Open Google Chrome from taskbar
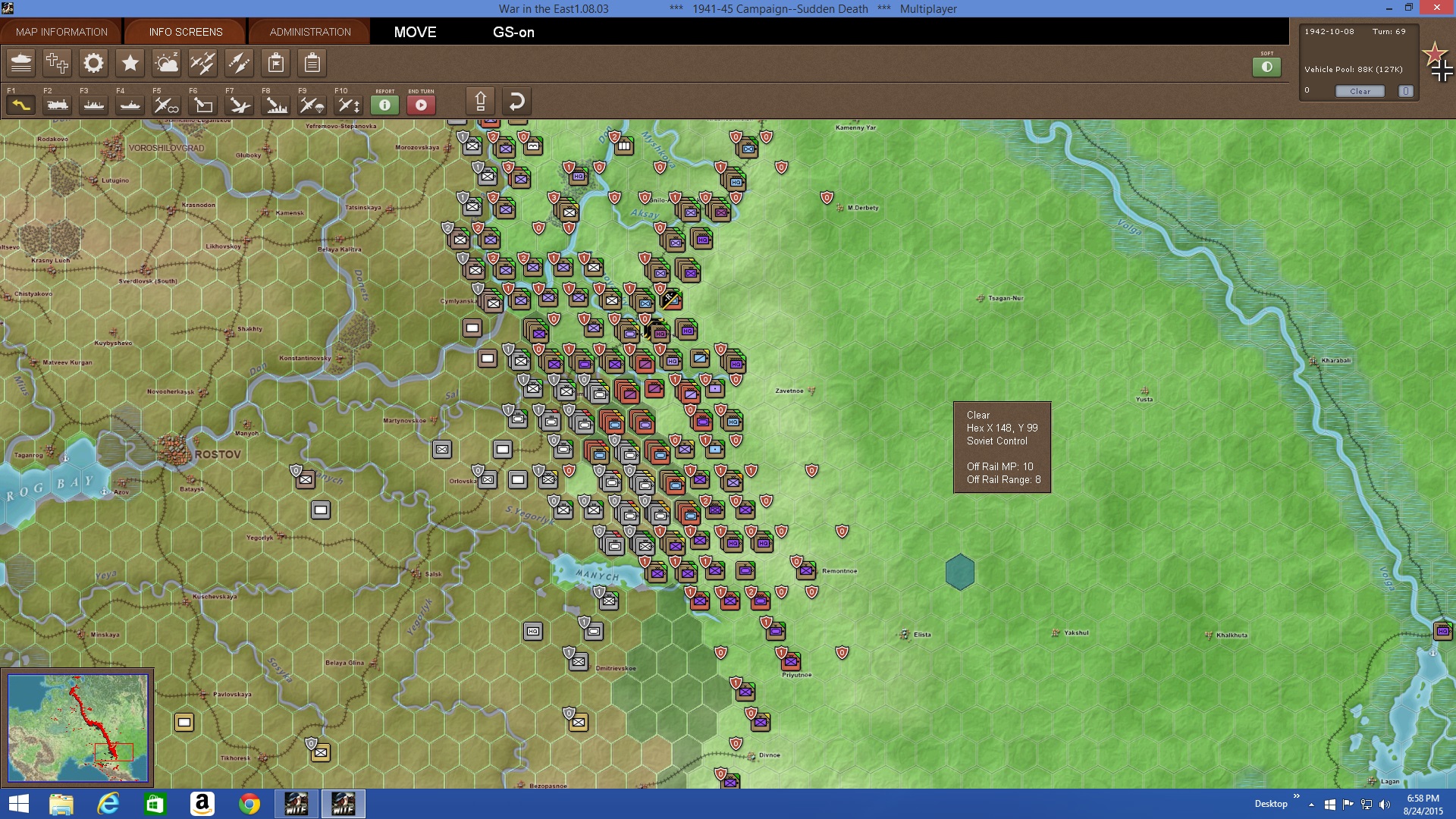This screenshot has height=819, width=1456. (x=249, y=804)
